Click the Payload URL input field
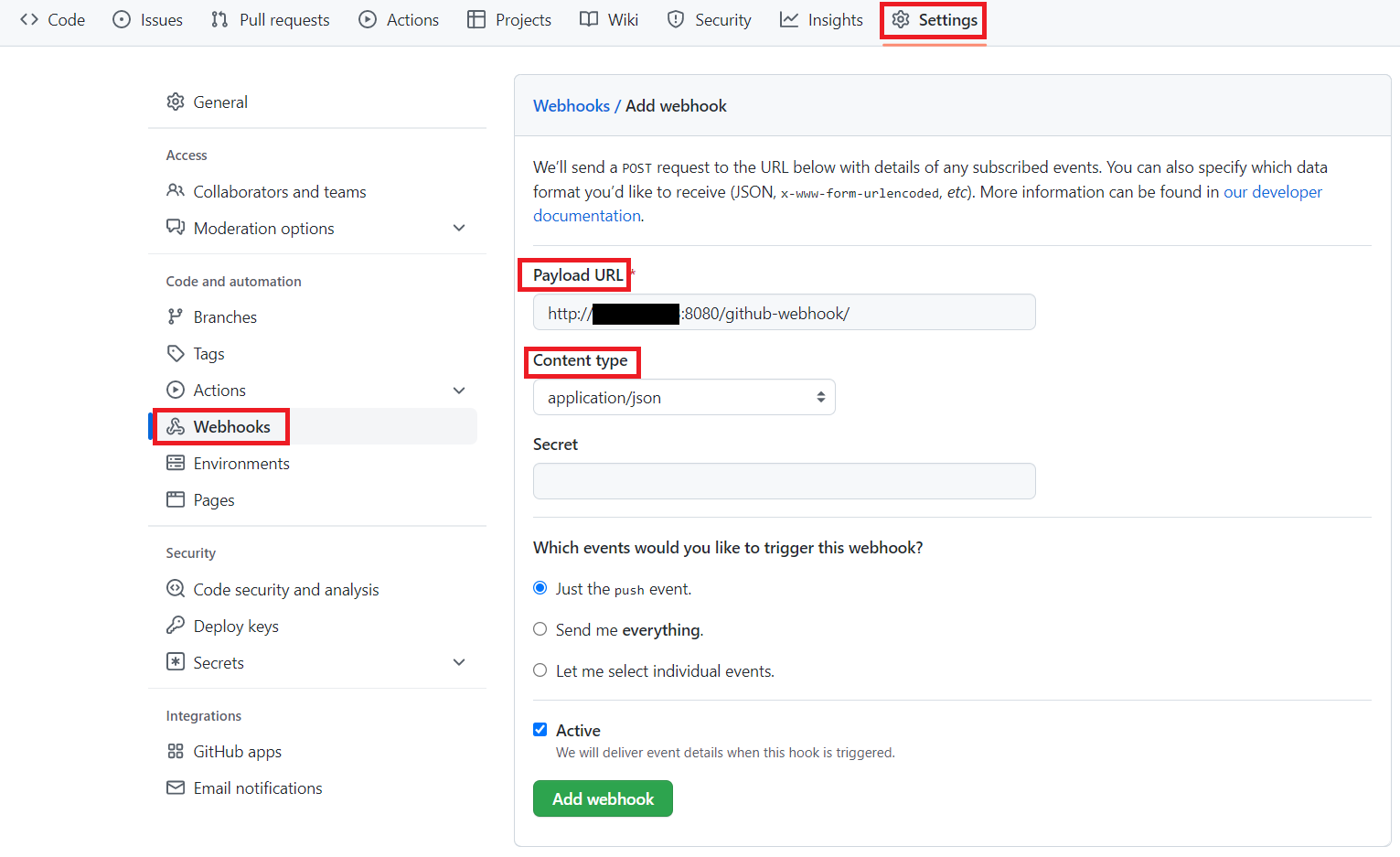This screenshot has width=1400, height=857. coord(784,312)
